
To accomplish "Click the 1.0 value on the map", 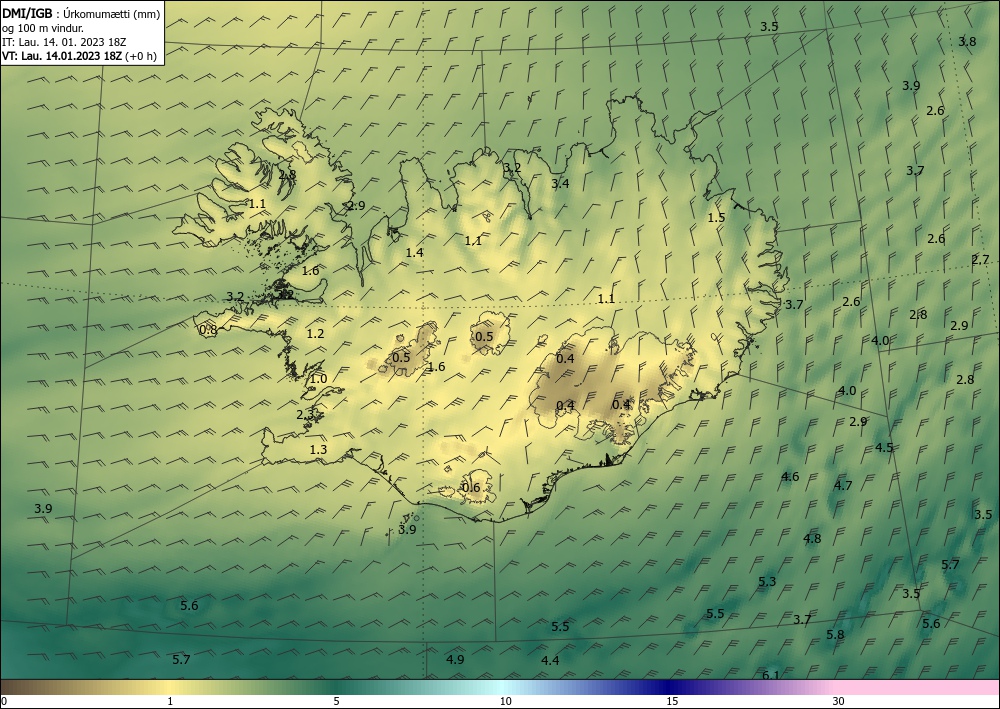I will (x=318, y=379).
